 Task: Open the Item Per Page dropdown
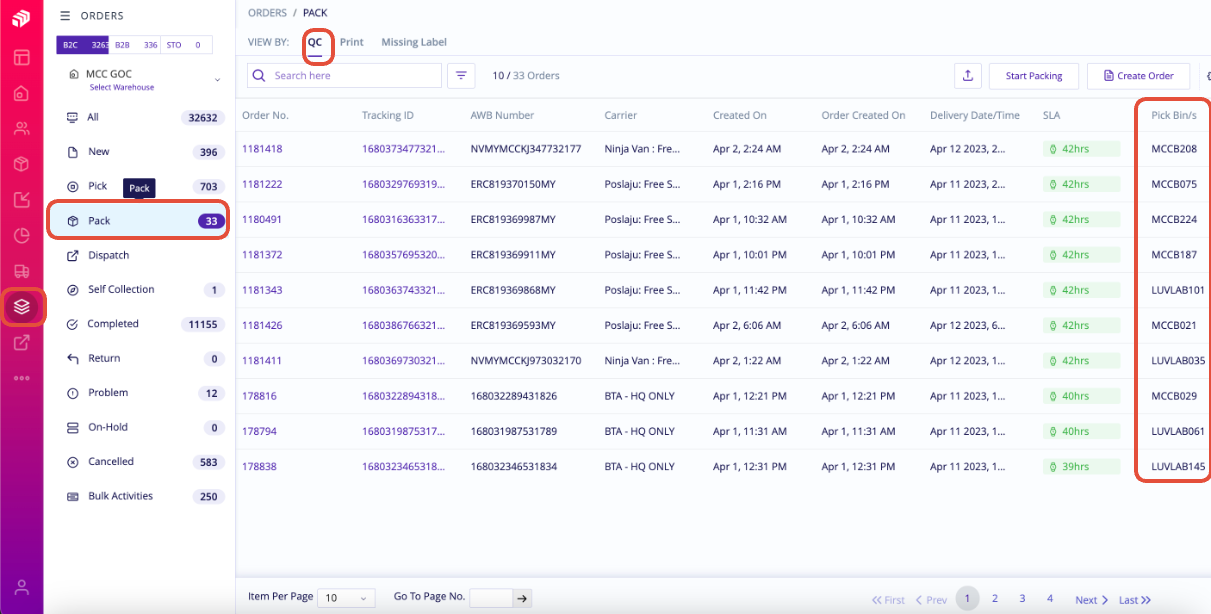[x=346, y=598]
